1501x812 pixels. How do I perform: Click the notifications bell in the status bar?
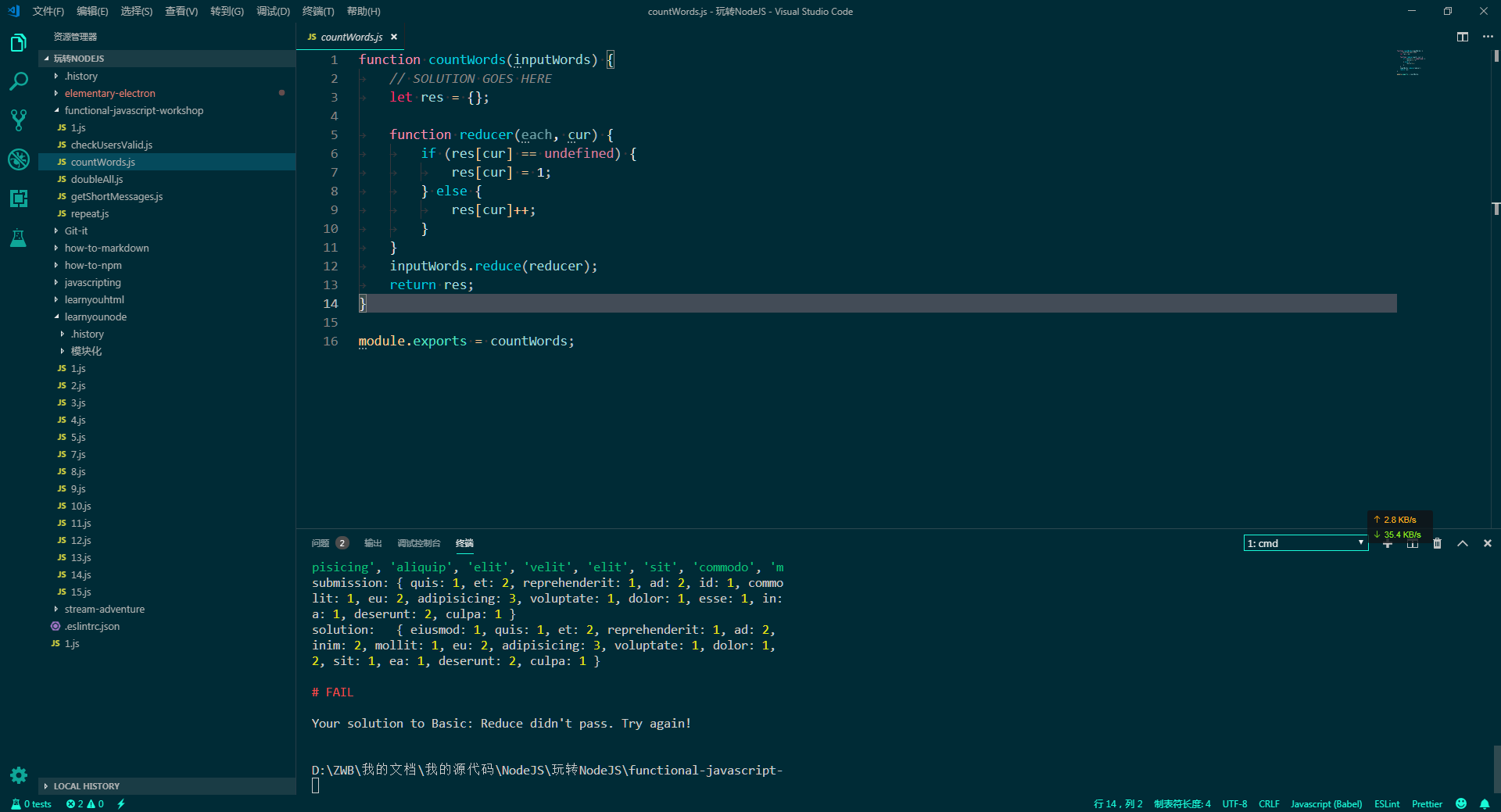pos(1486,803)
